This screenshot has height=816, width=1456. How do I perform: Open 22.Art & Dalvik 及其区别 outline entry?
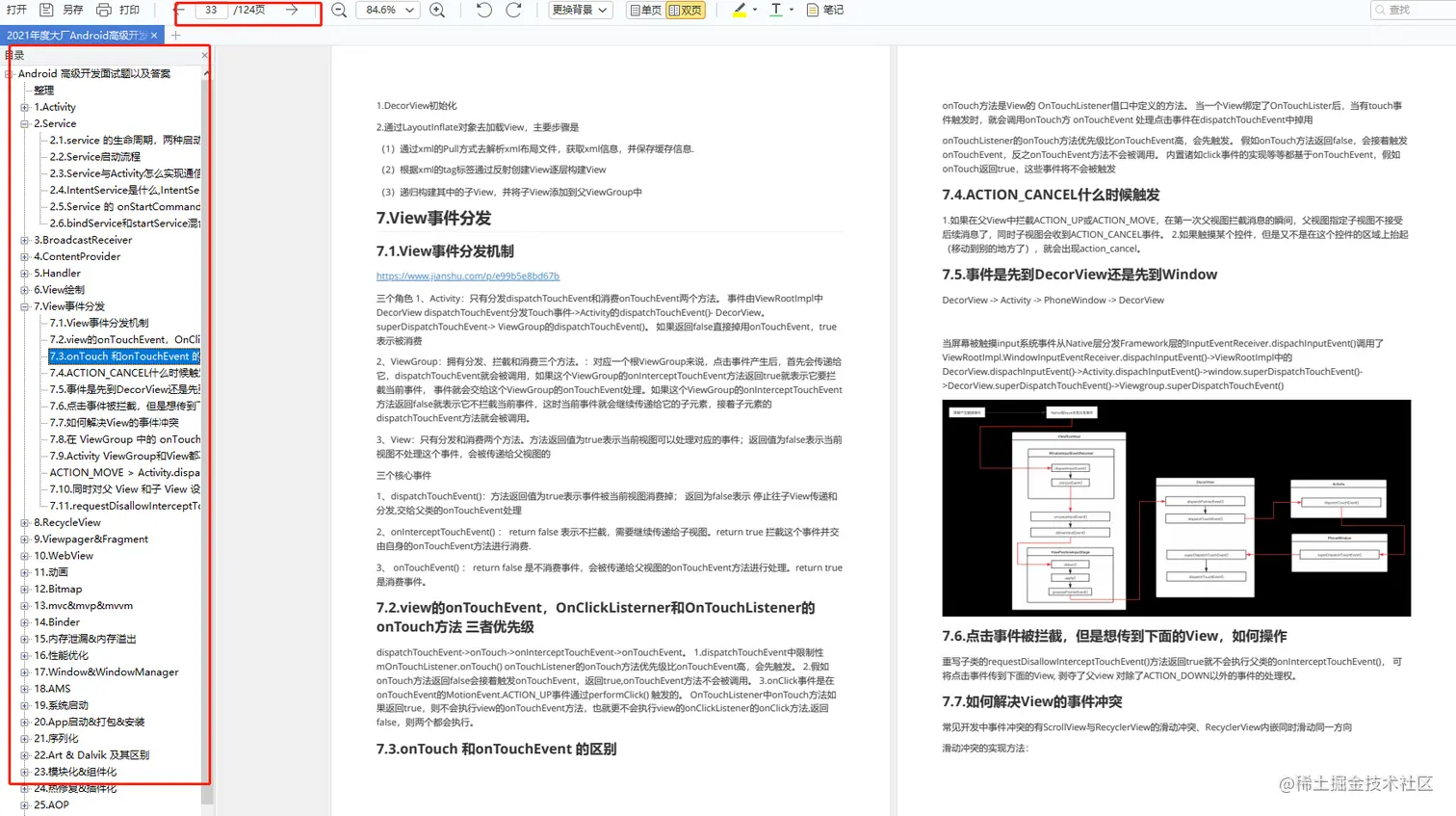tap(91, 755)
